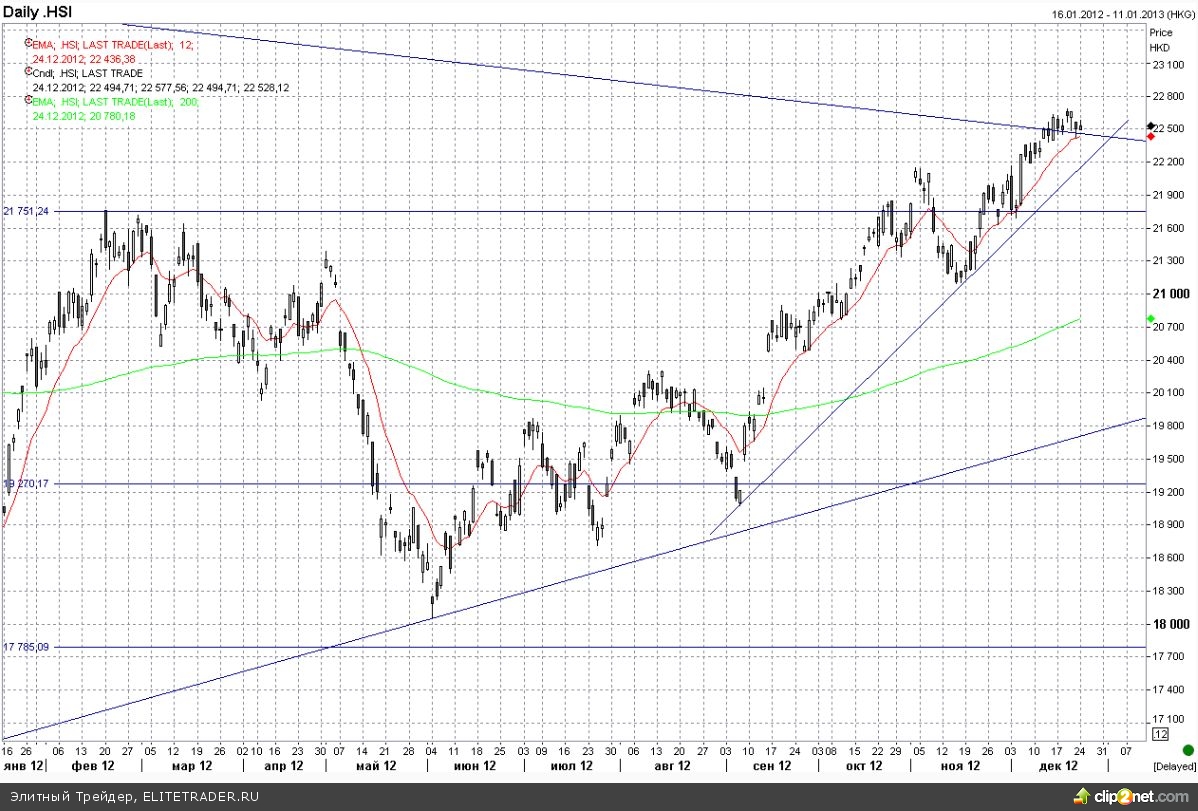
Task: Click the red 12-period EMA legend icon
Action: click(28, 45)
